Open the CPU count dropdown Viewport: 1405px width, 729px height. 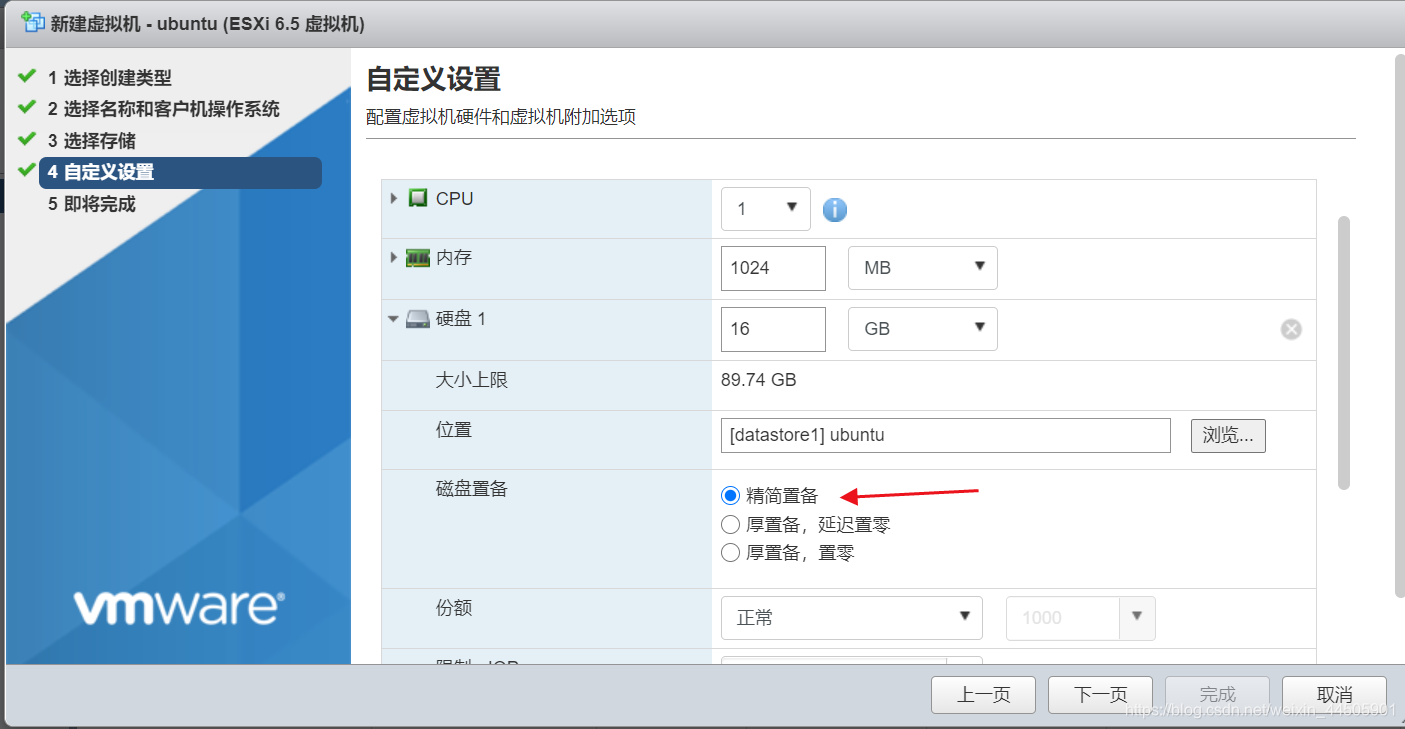[765, 209]
